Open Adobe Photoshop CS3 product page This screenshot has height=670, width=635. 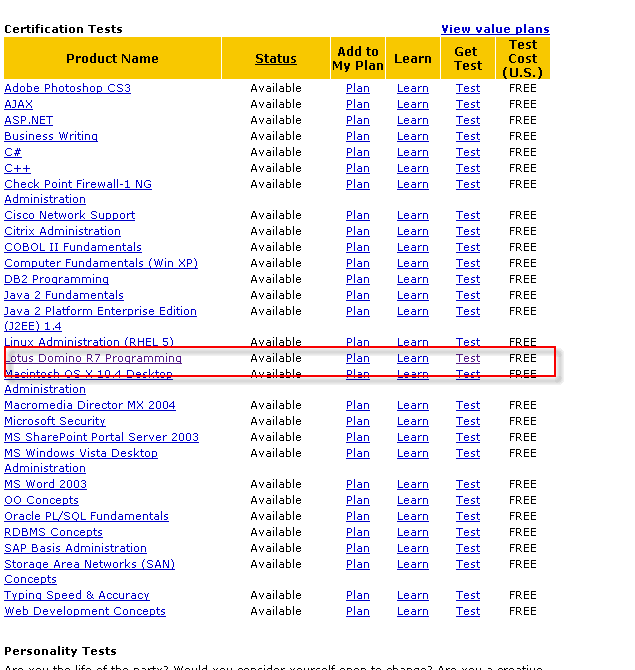(68, 88)
